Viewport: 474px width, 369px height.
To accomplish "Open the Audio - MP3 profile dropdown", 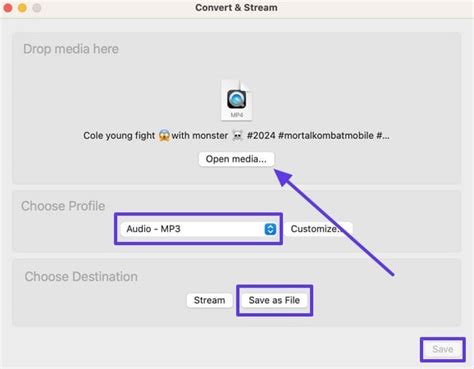I will tap(199, 229).
